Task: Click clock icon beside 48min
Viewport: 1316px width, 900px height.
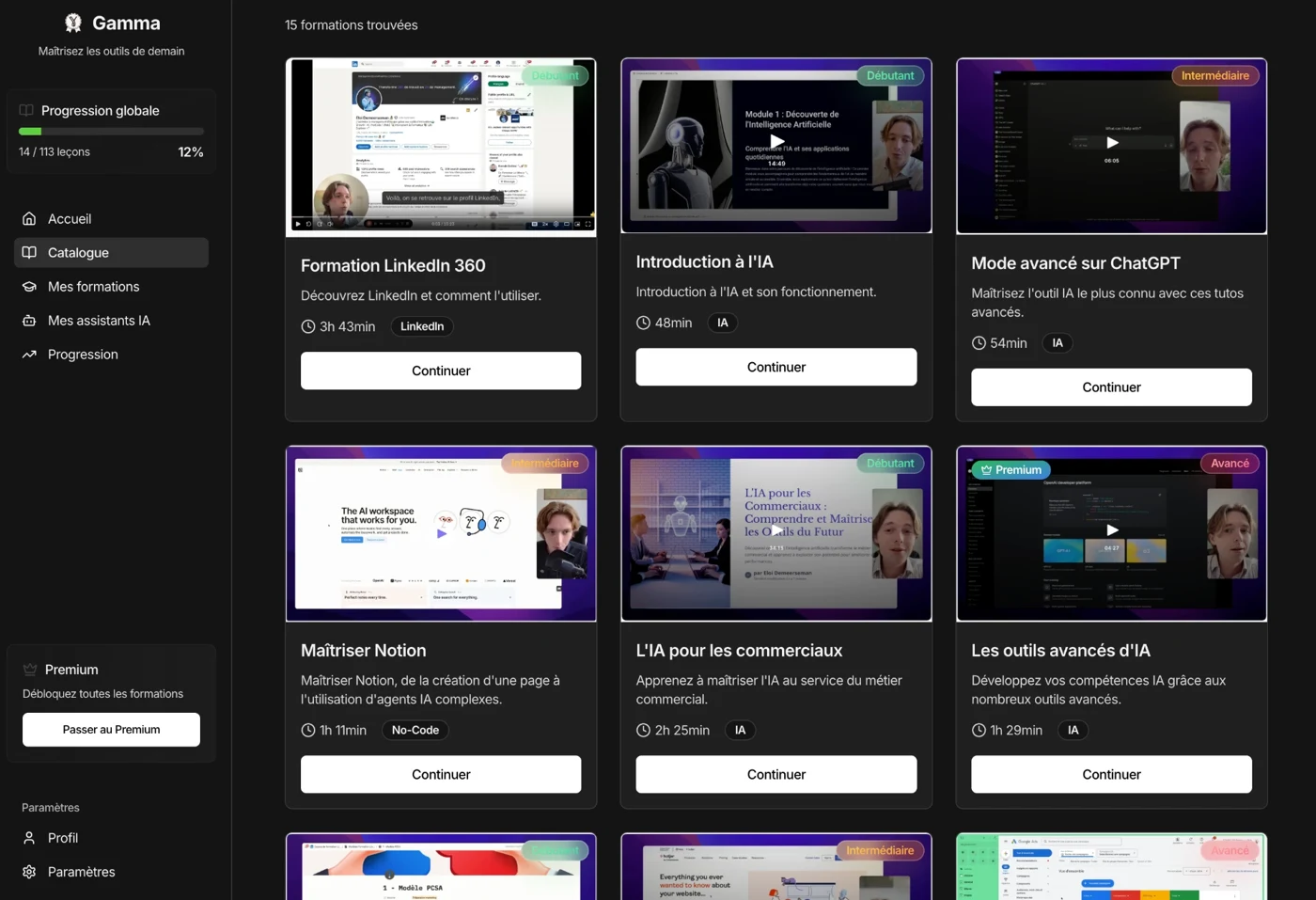Action: pyautogui.click(x=643, y=323)
